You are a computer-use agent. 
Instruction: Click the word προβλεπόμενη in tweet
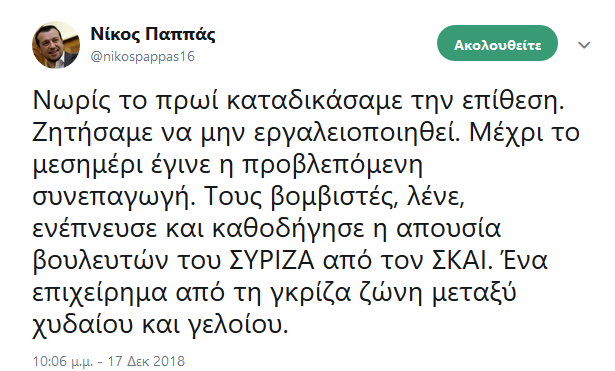point(332,165)
